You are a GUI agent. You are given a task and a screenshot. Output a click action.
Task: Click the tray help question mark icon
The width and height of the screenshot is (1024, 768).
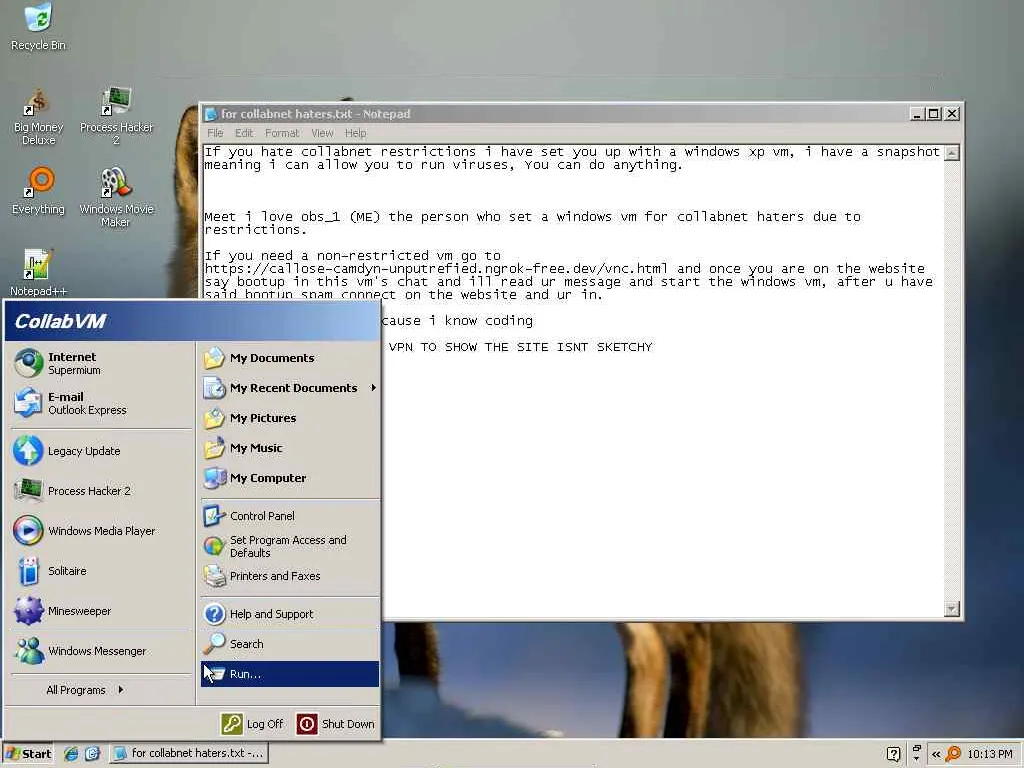[893, 754]
